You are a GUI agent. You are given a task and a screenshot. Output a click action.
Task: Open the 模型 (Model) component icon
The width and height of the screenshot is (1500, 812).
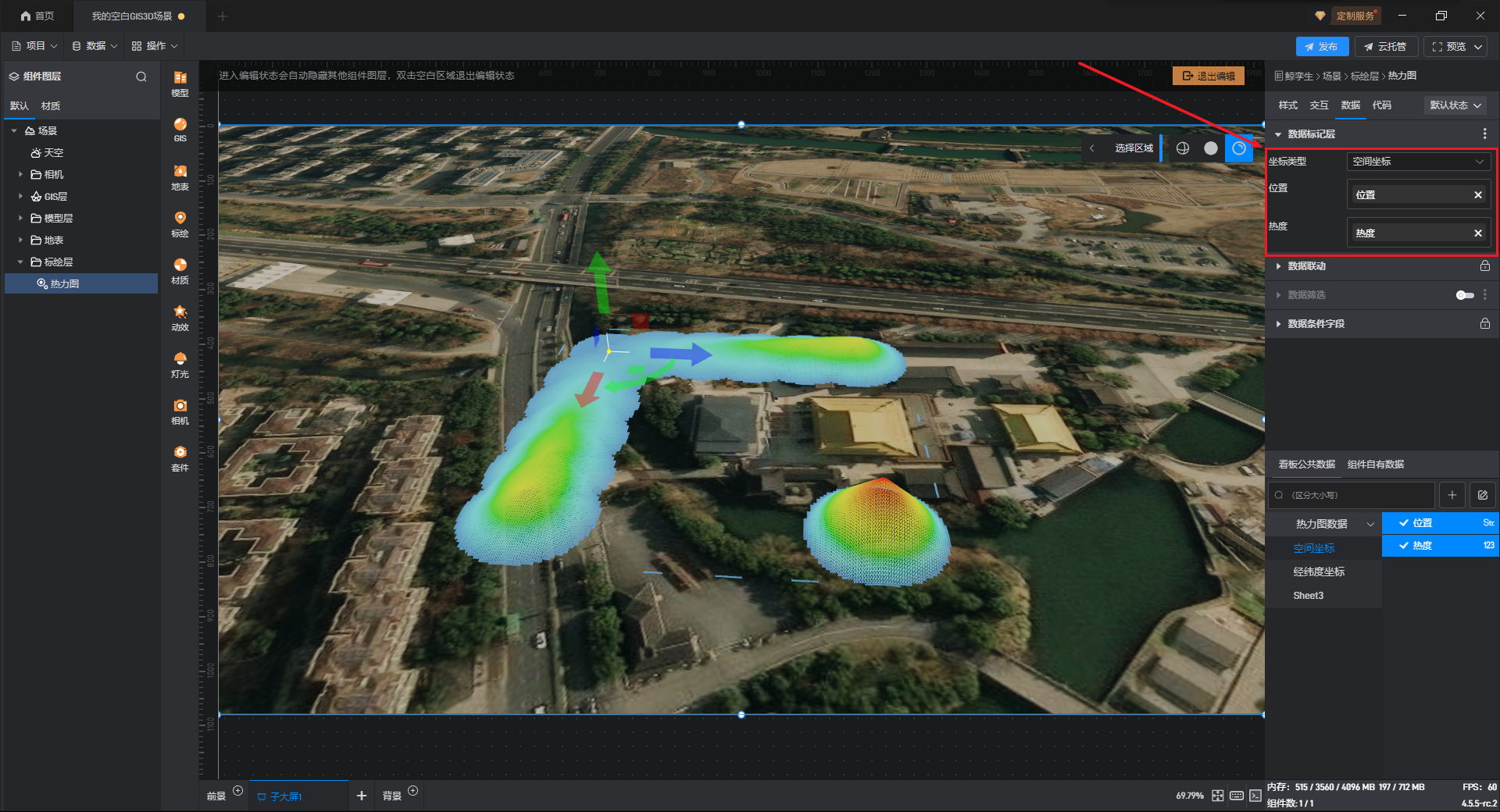pos(180,83)
